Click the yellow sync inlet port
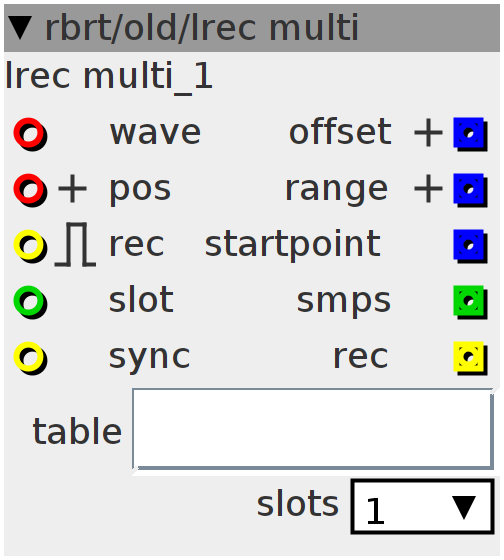 tap(30, 358)
